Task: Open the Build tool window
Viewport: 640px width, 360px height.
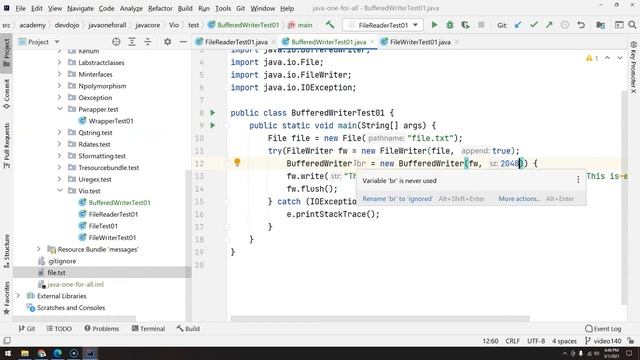Action: click(188, 329)
